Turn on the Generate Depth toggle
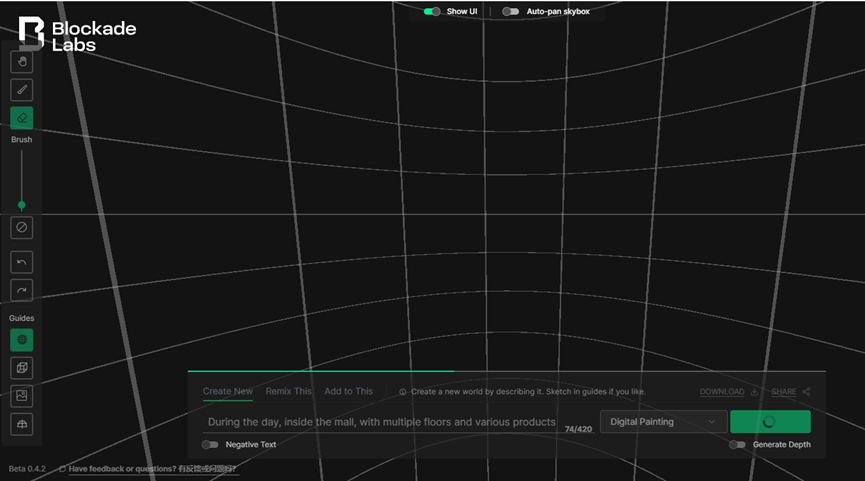The width and height of the screenshot is (865, 481). click(737, 444)
